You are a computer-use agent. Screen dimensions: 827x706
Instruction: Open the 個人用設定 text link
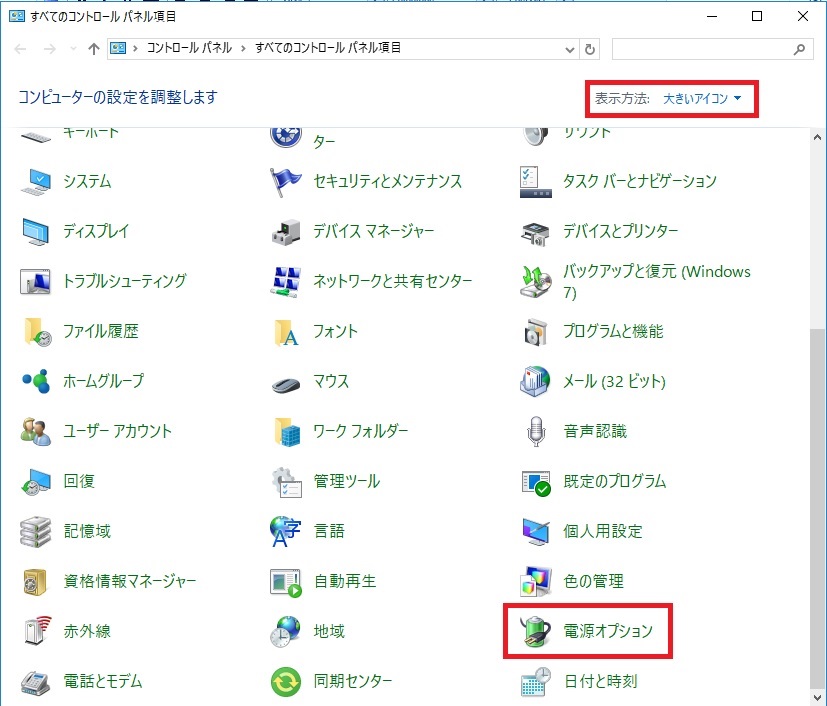click(x=603, y=531)
